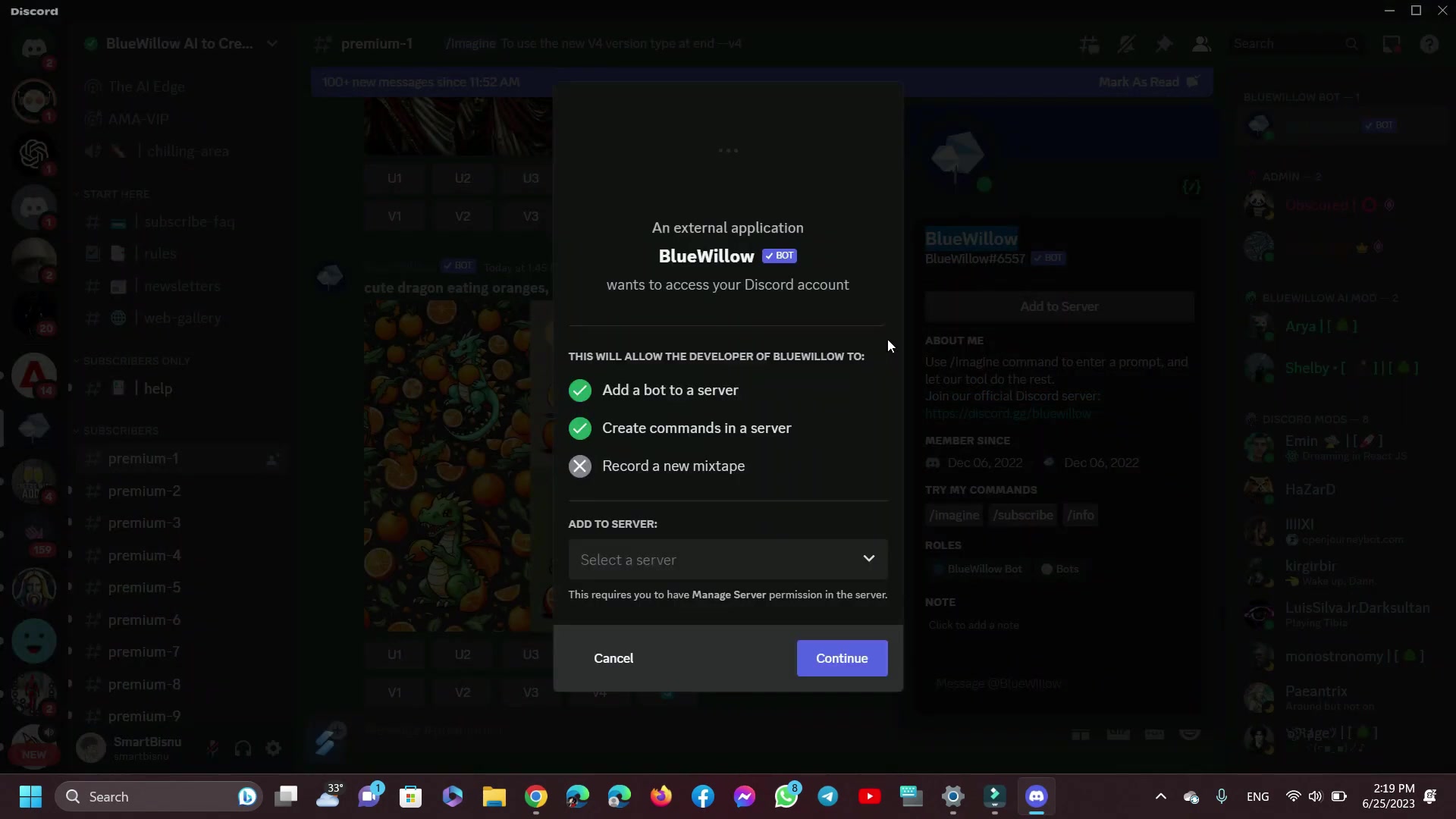The height and width of the screenshot is (819, 1456).
Task: Open the newsletters channel
Action: tap(180, 287)
